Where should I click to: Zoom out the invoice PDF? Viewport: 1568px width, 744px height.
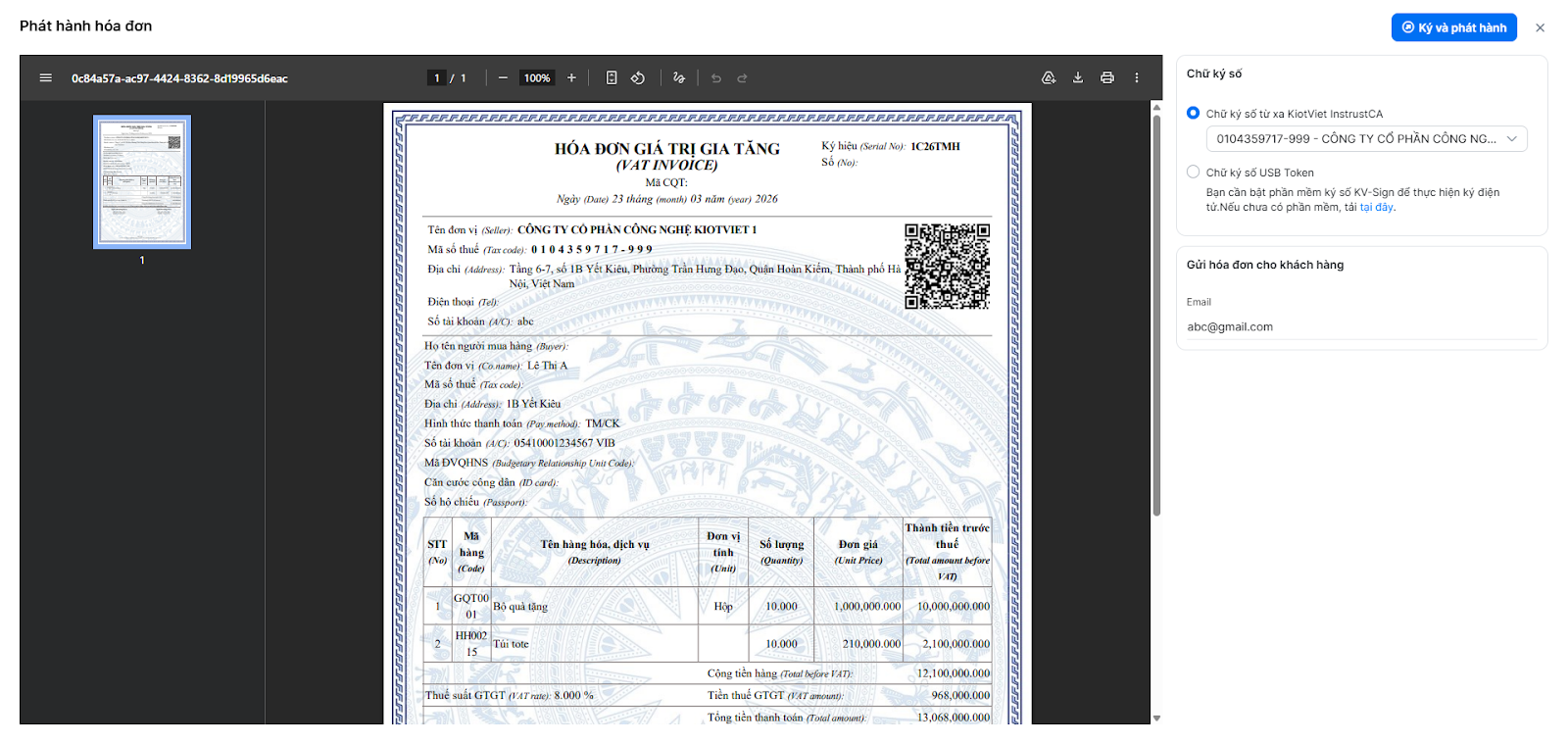point(503,78)
